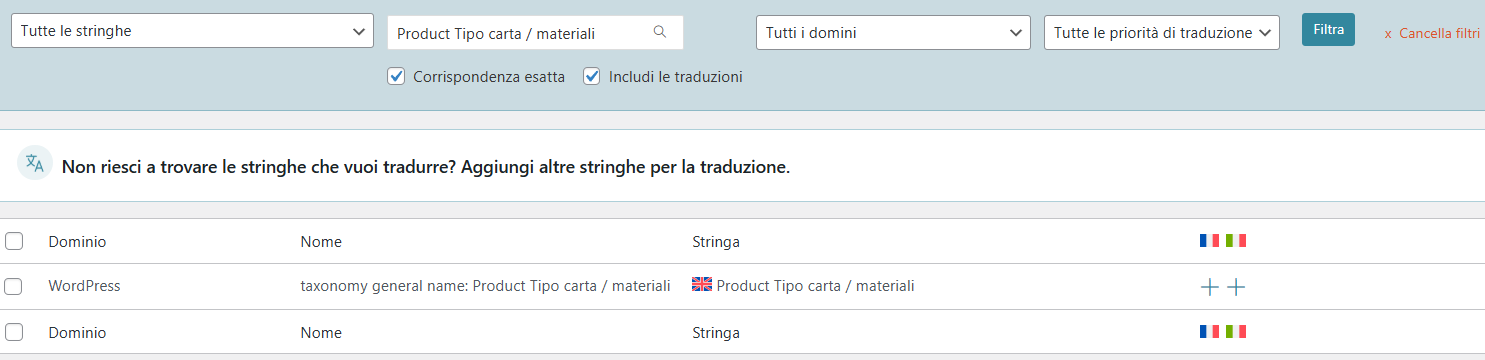Viewport: 1485px width, 360px height.
Task: Tick the select-all checkbox in the footer row
Action: [x=13, y=332]
